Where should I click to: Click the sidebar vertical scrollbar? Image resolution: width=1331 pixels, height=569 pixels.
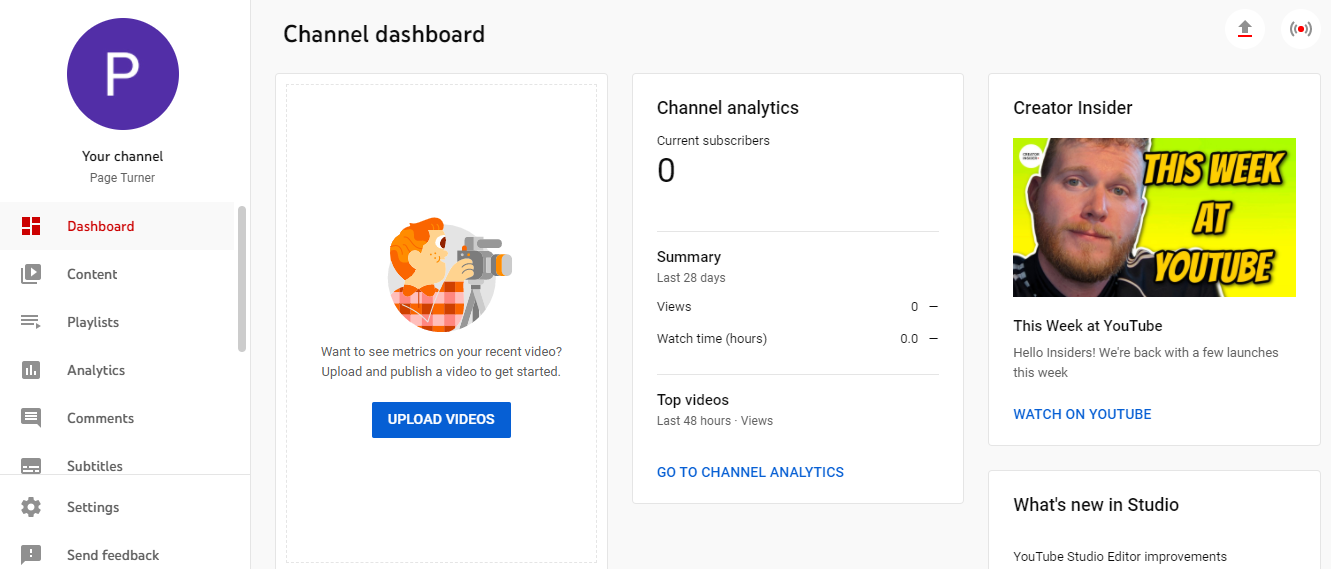[242, 279]
